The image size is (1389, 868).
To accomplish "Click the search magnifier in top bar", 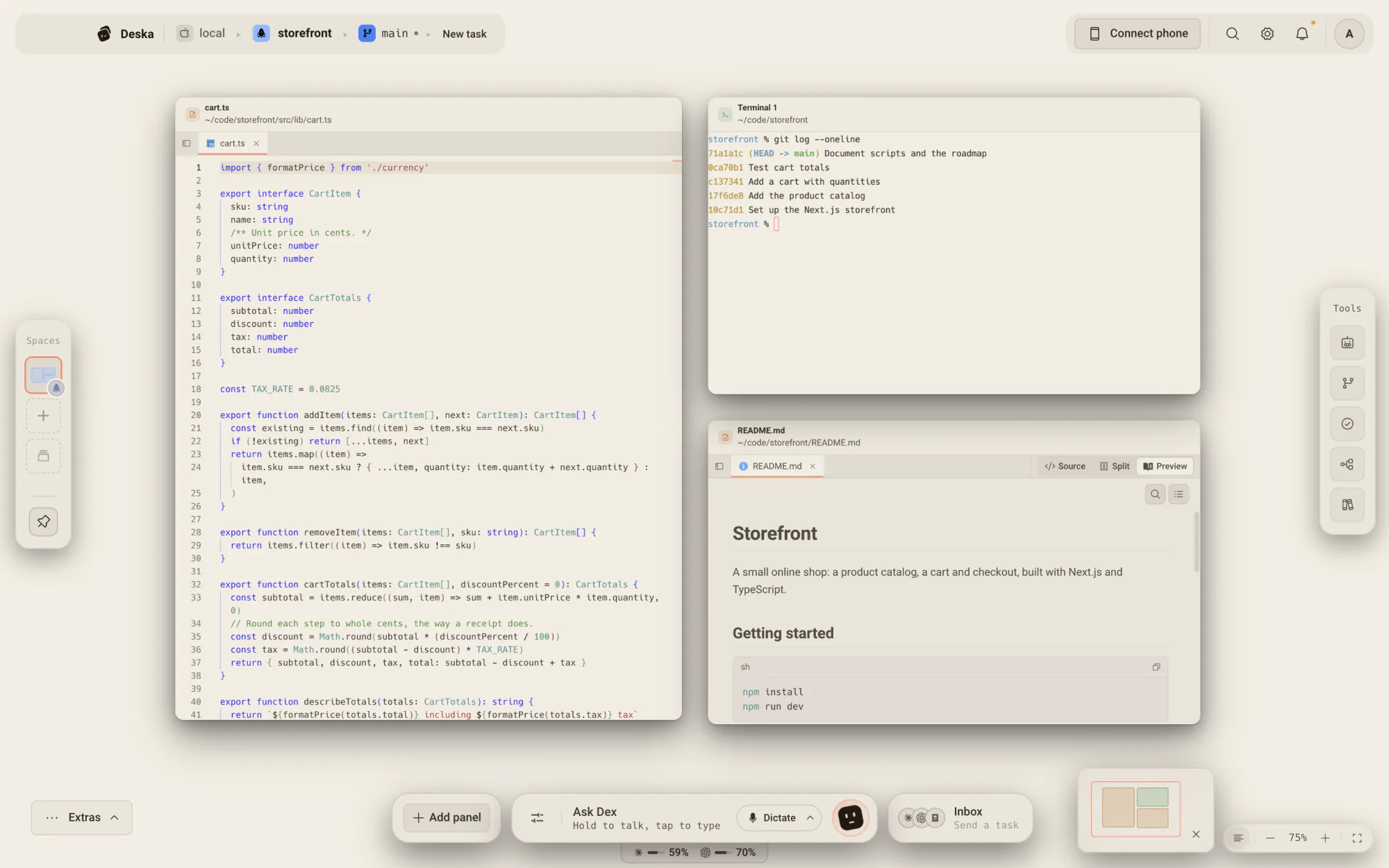I will click(1232, 33).
